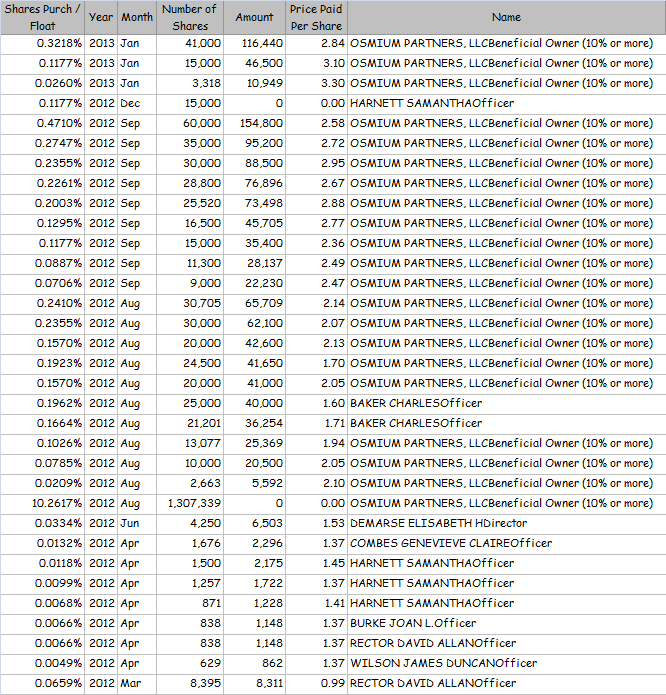Select the 30,705 shares cell

tap(190, 303)
